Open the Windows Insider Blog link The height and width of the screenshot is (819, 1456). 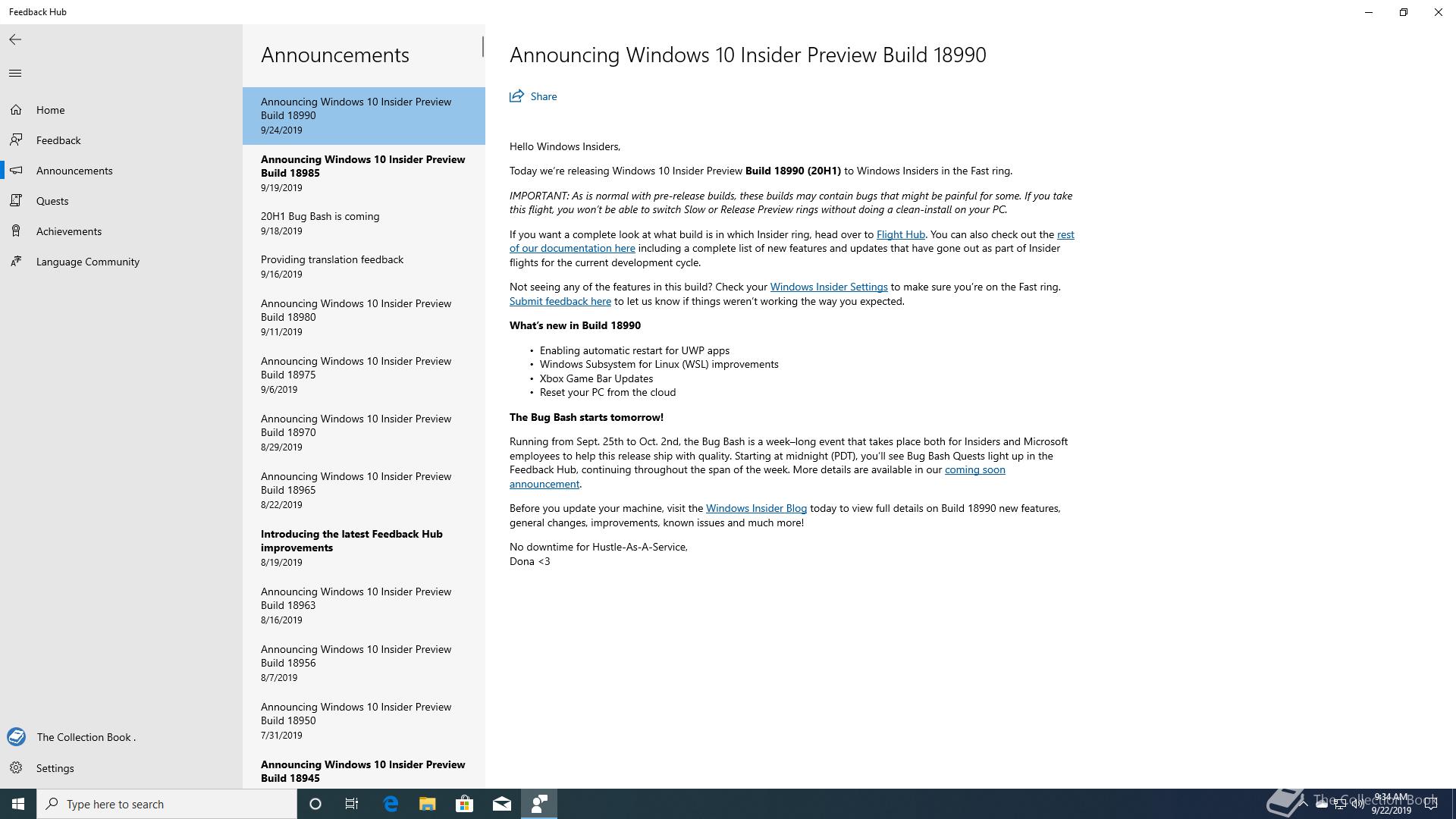coord(756,508)
